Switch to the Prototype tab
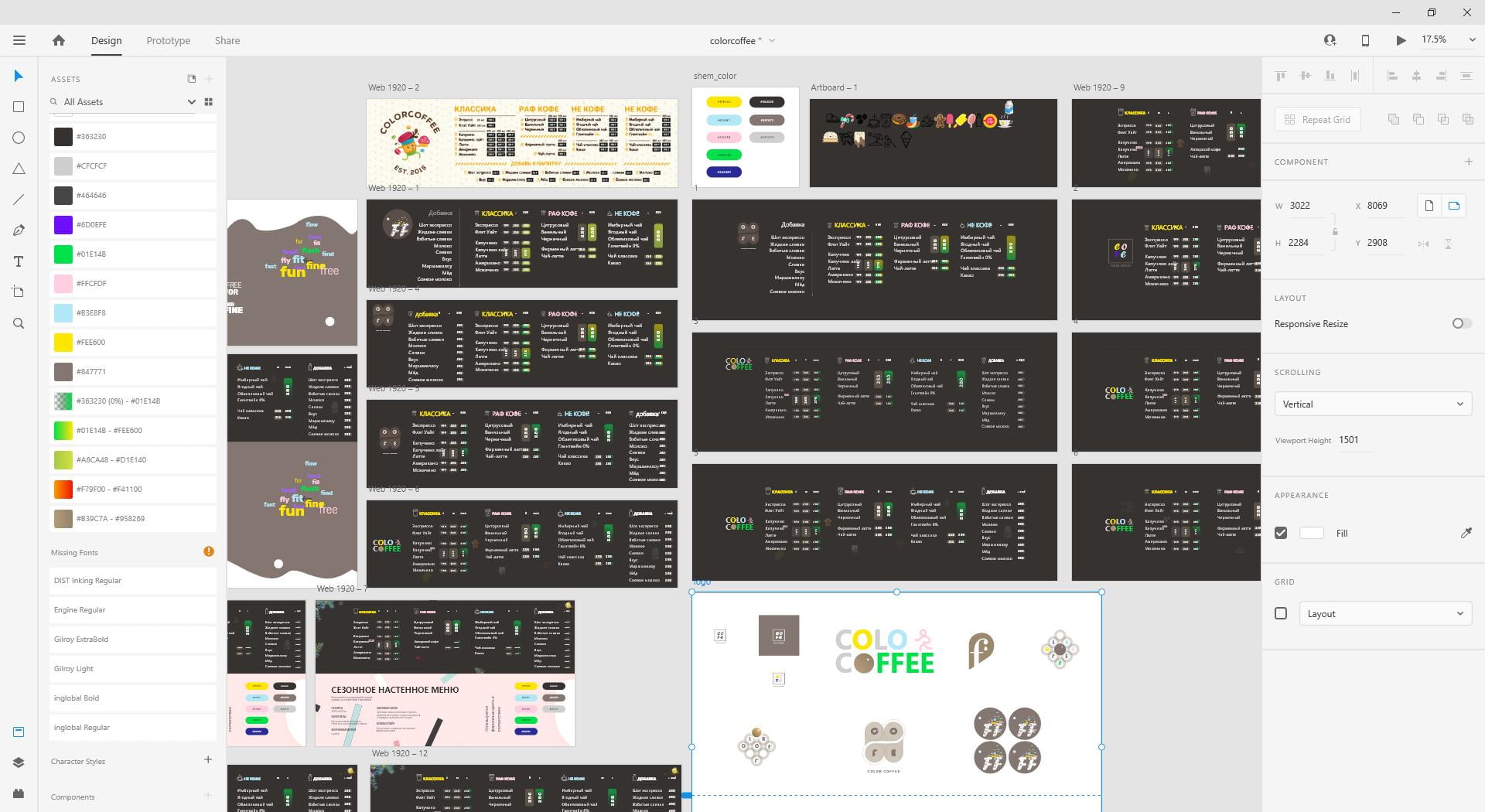The image size is (1485, 812). point(168,40)
